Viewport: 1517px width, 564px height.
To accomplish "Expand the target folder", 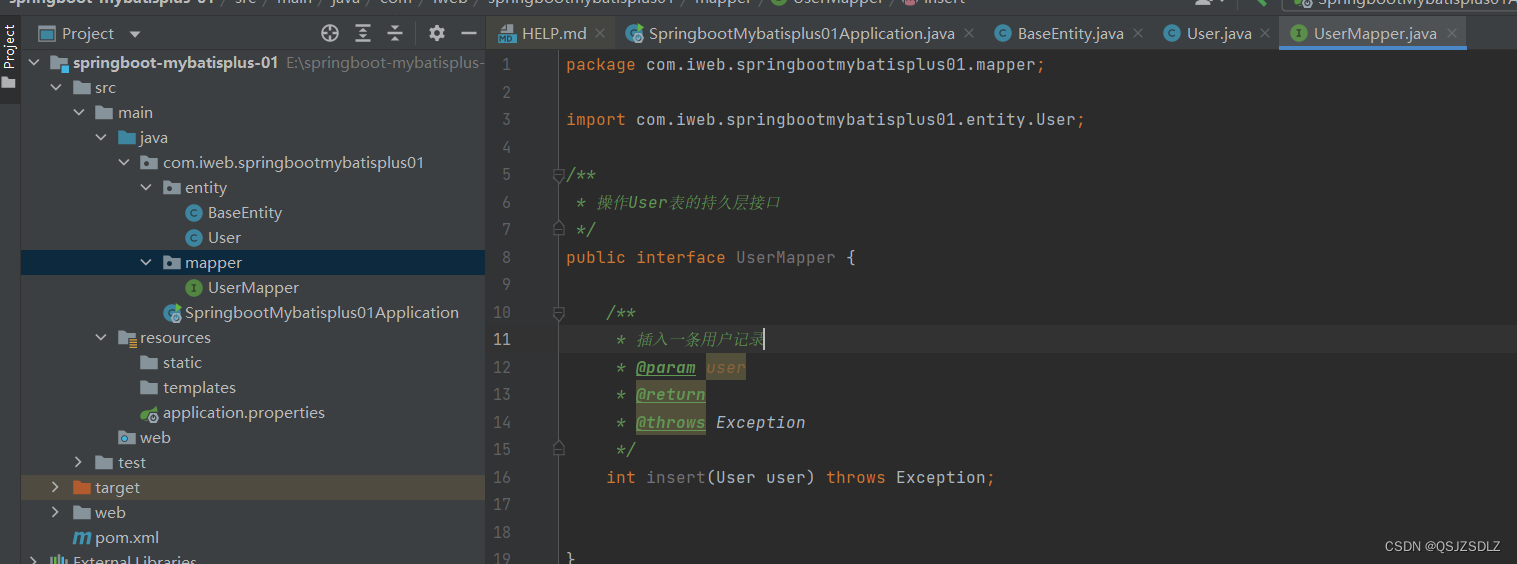I will [56, 488].
